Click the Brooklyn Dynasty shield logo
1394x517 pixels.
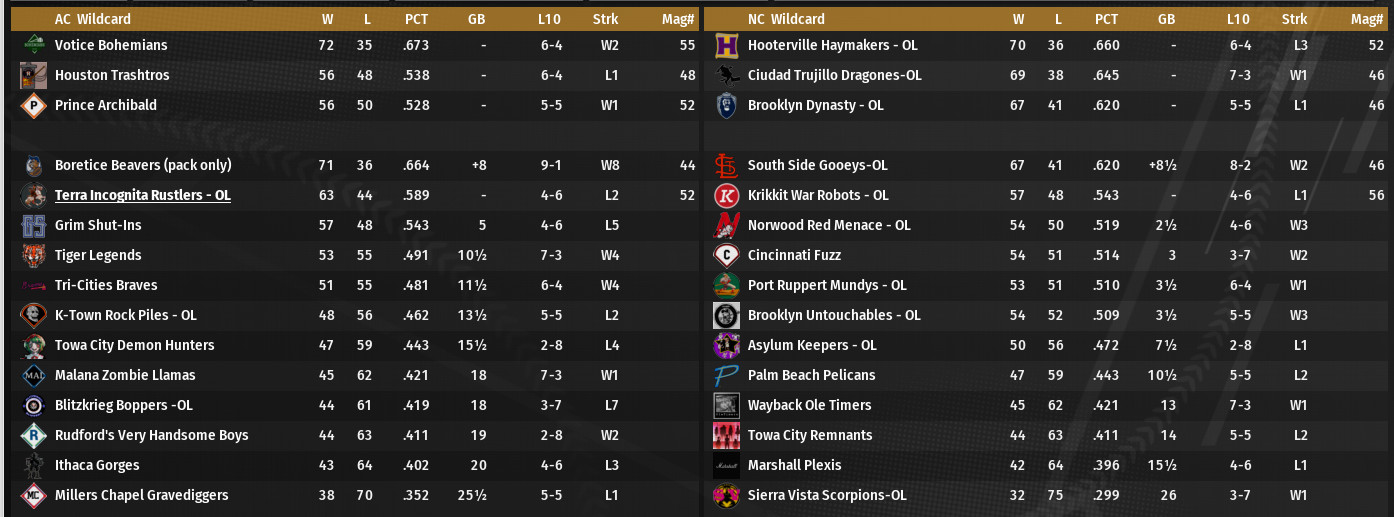tap(727, 105)
